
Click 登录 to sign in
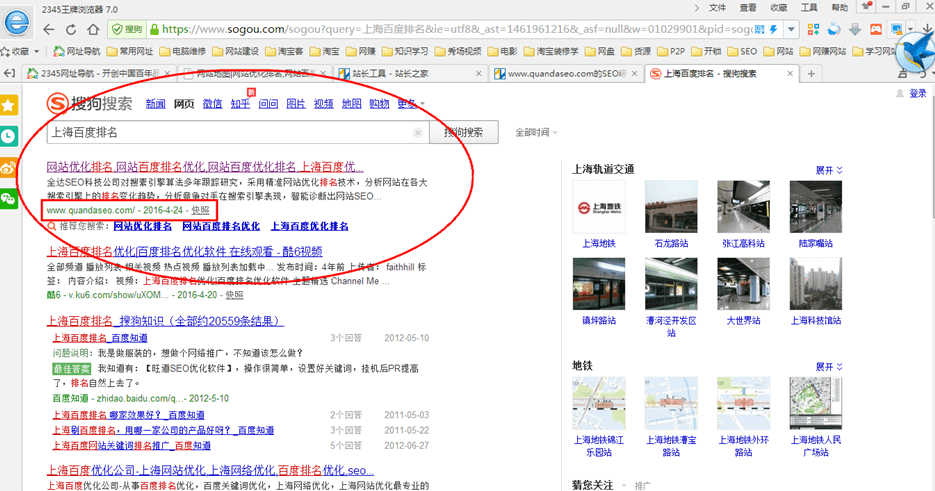918,94
